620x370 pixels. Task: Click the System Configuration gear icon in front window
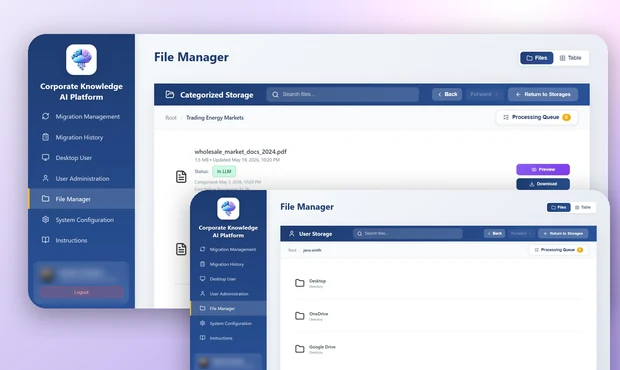point(202,323)
